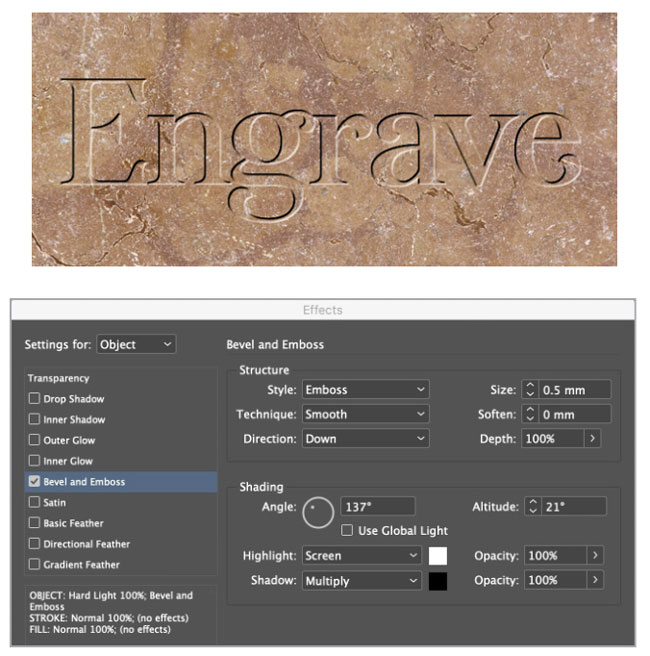
Task: Select Transparency in the effects list
Action: [x=59, y=378]
